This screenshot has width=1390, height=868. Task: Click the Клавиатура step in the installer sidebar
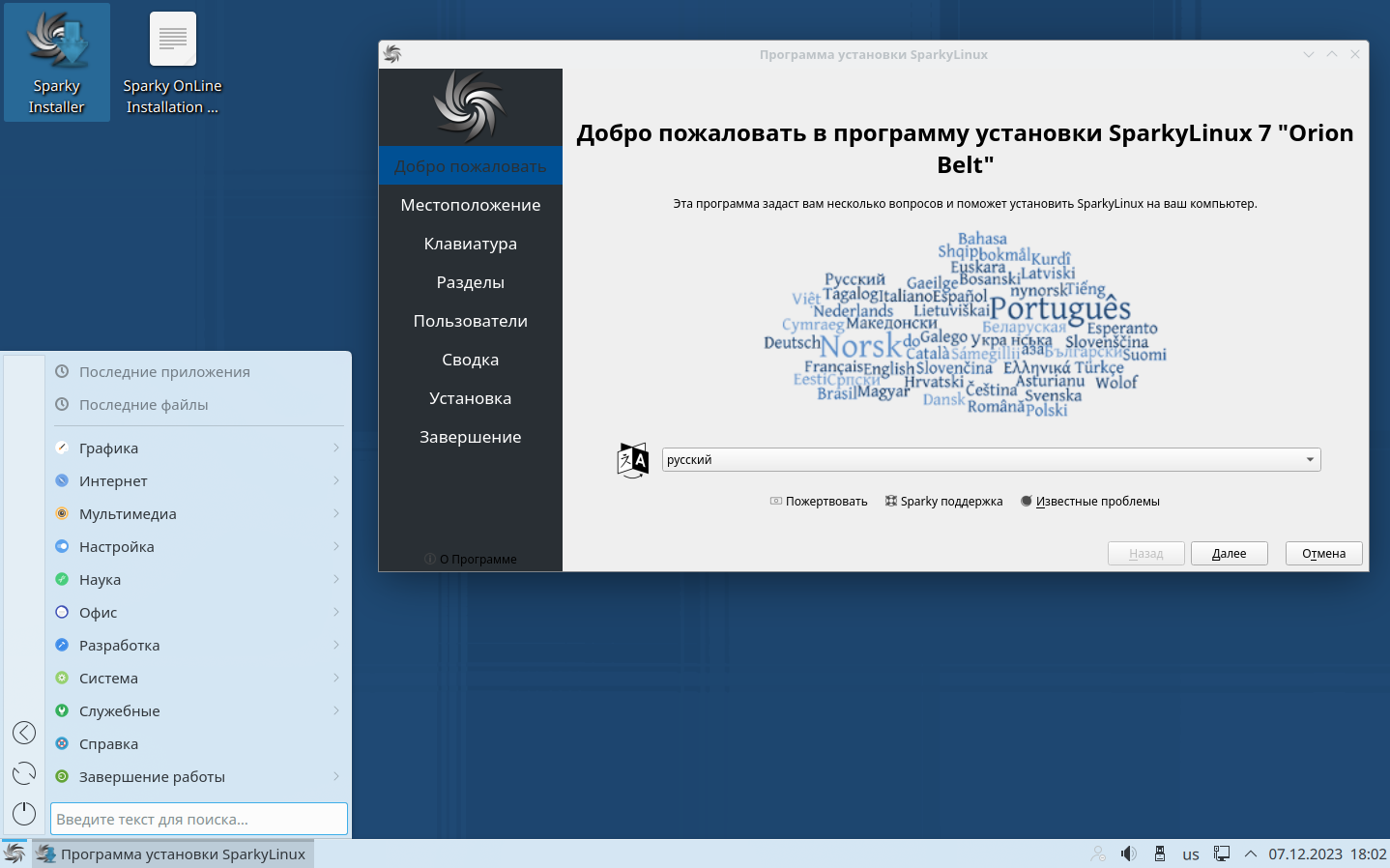(x=471, y=244)
